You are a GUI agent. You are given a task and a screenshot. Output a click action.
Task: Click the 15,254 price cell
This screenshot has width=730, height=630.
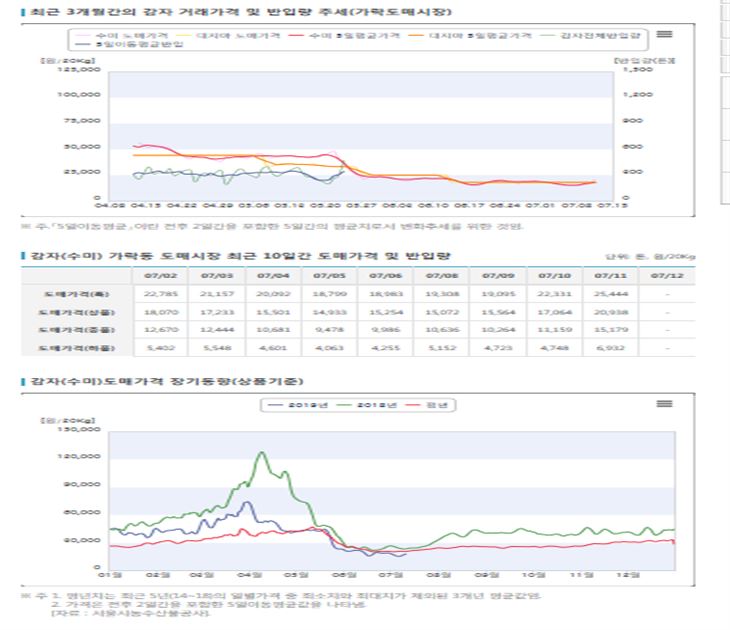click(x=385, y=312)
